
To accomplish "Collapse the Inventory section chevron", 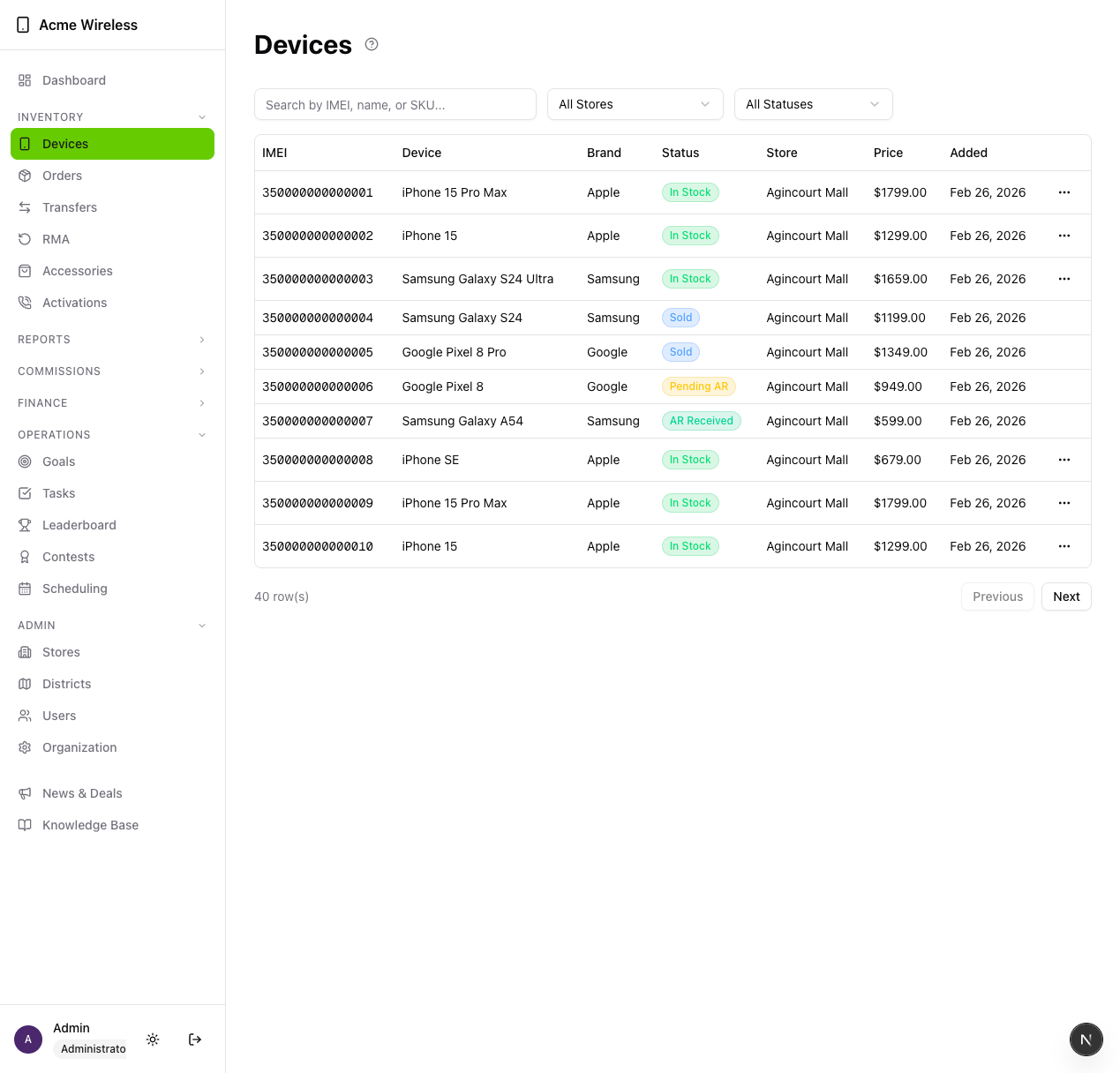I will 202,116.
